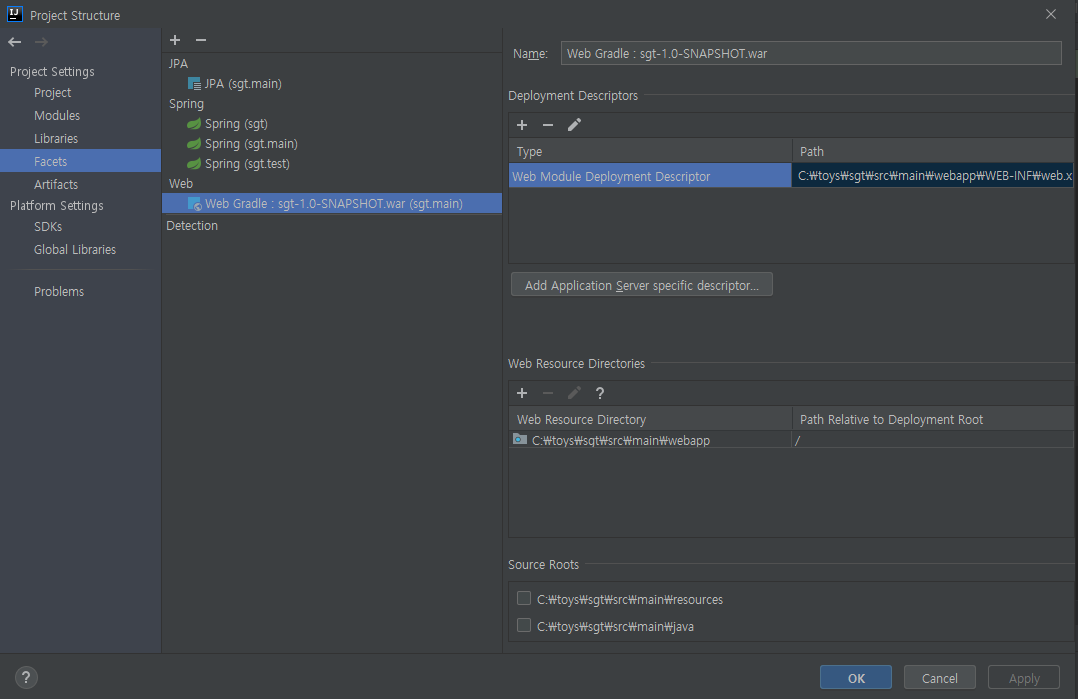Click the OK button
This screenshot has width=1078, height=699.
click(856, 678)
